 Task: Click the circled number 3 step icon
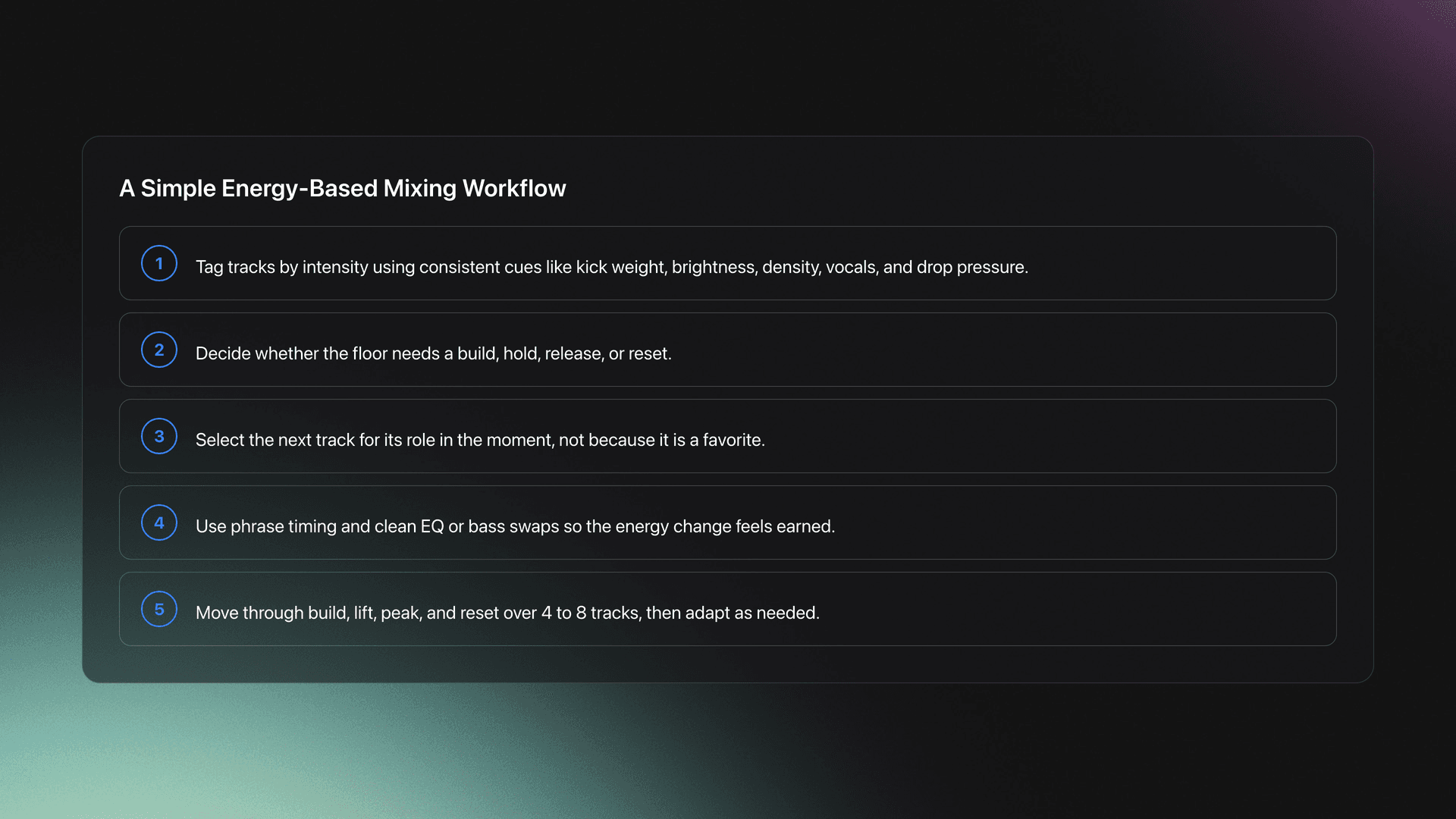(159, 436)
